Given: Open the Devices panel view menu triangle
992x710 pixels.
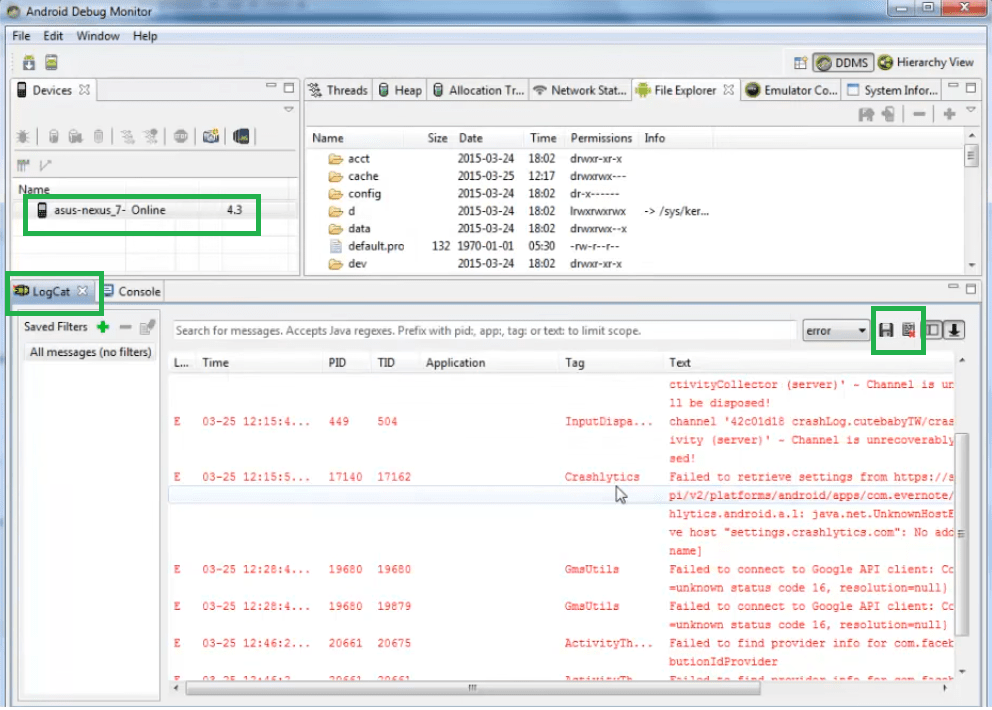Looking at the screenshot, I should pyautogui.click(x=288, y=109).
